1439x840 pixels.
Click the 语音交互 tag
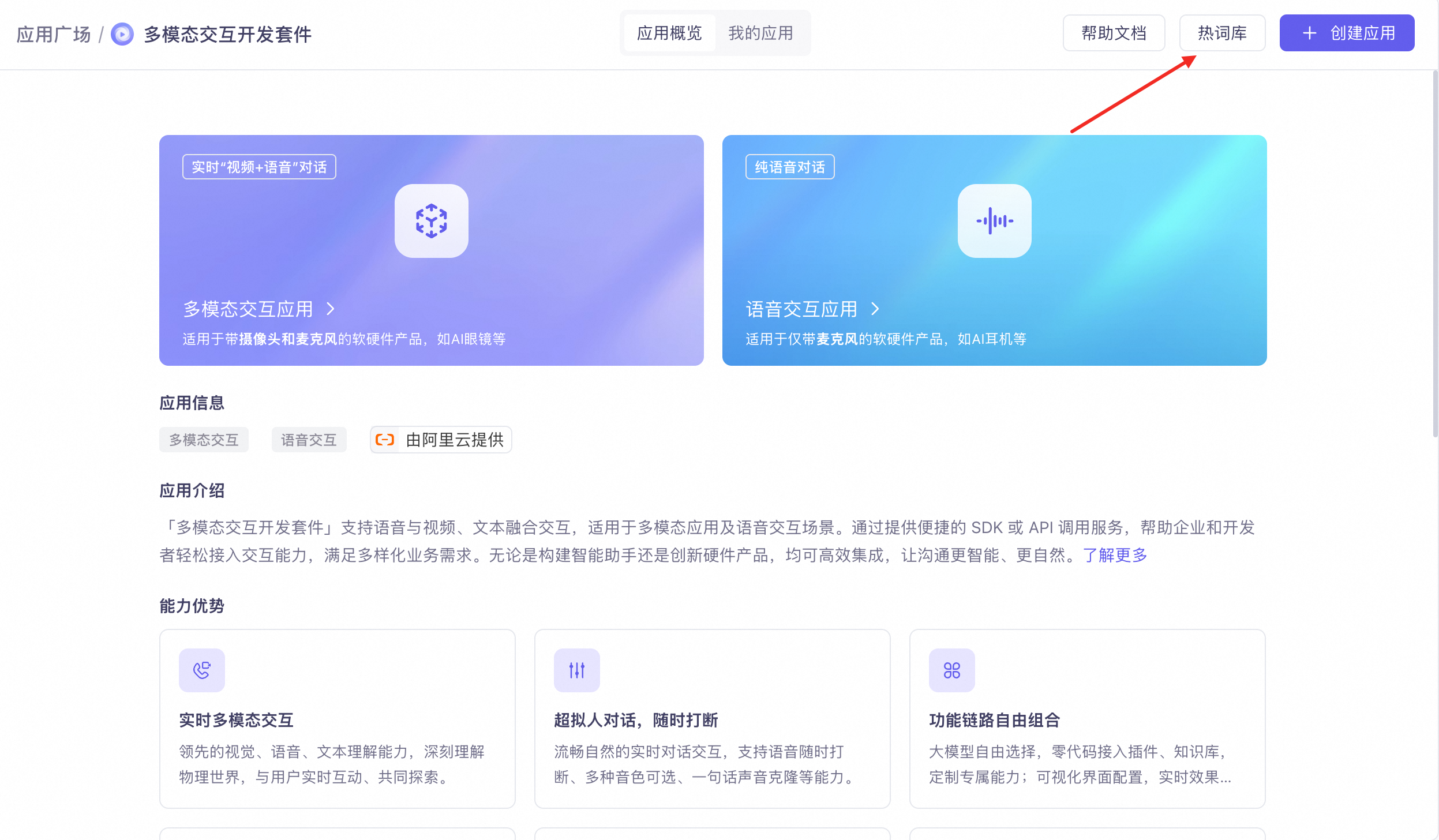pyautogui.click(x=309, y=440)
